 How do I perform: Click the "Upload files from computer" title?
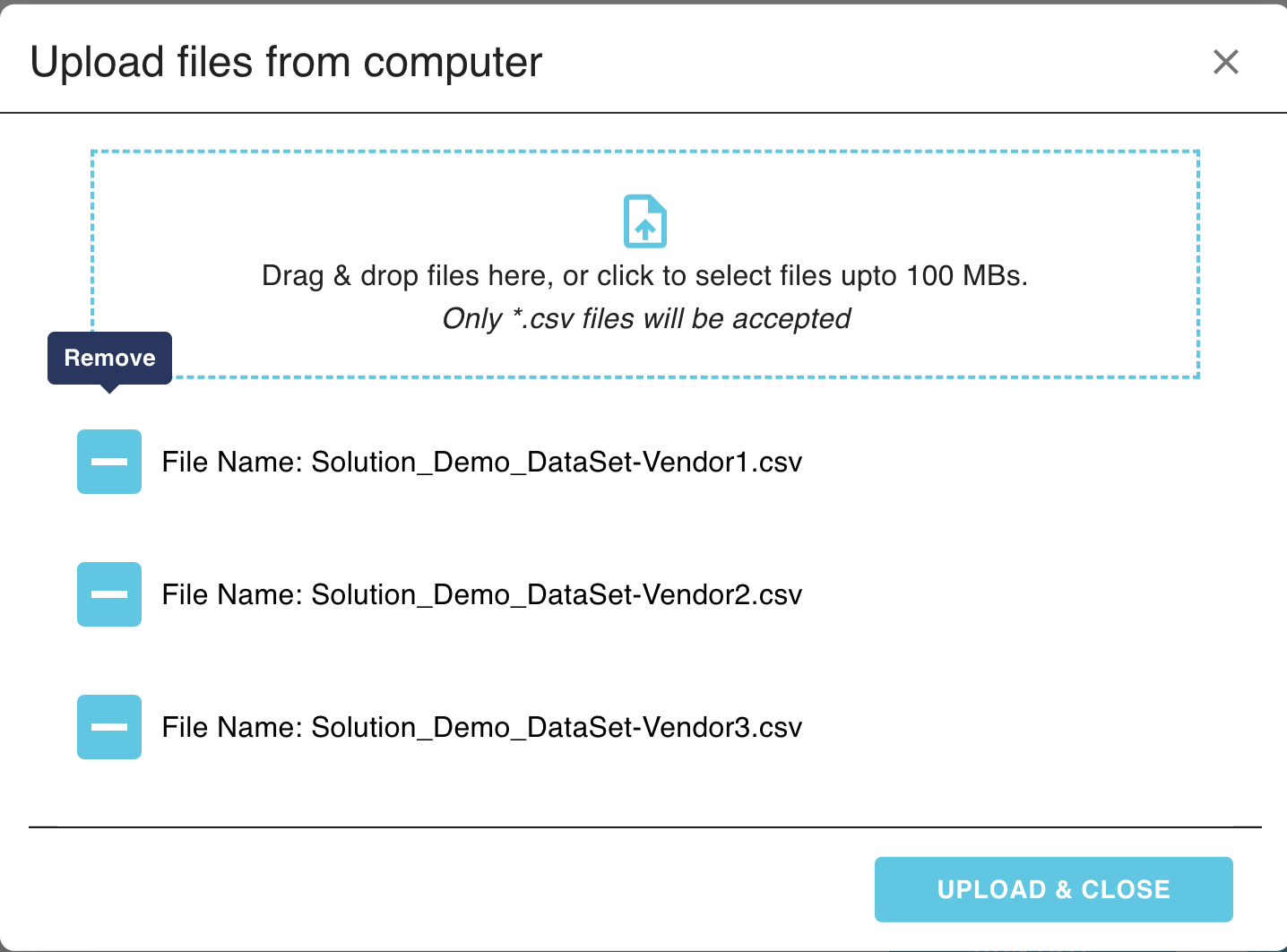click(x=286, y=63)
